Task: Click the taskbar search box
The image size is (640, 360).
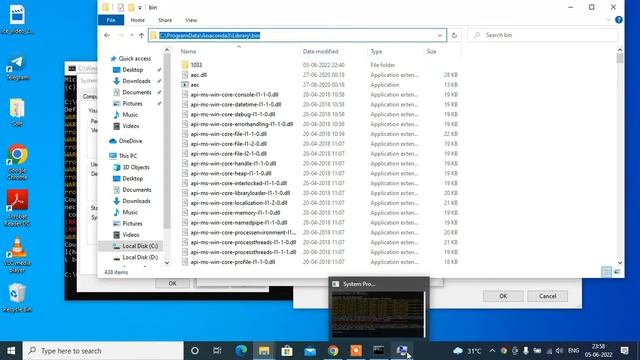Action: (x=103, y=351)
